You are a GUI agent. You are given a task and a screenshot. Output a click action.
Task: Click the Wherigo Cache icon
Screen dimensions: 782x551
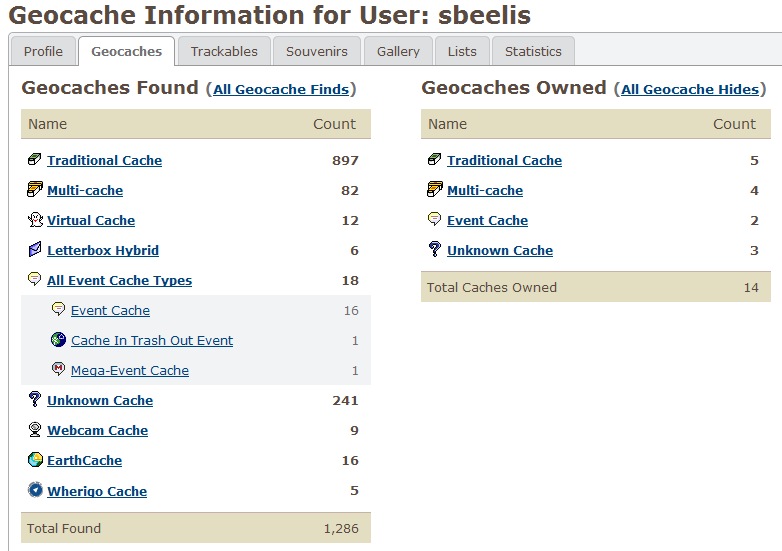(x=35, y=490)
